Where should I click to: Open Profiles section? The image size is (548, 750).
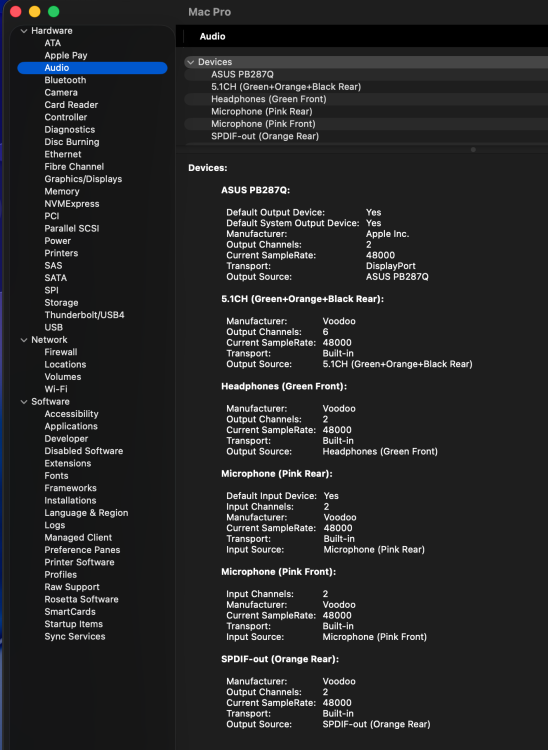point(61,575)
